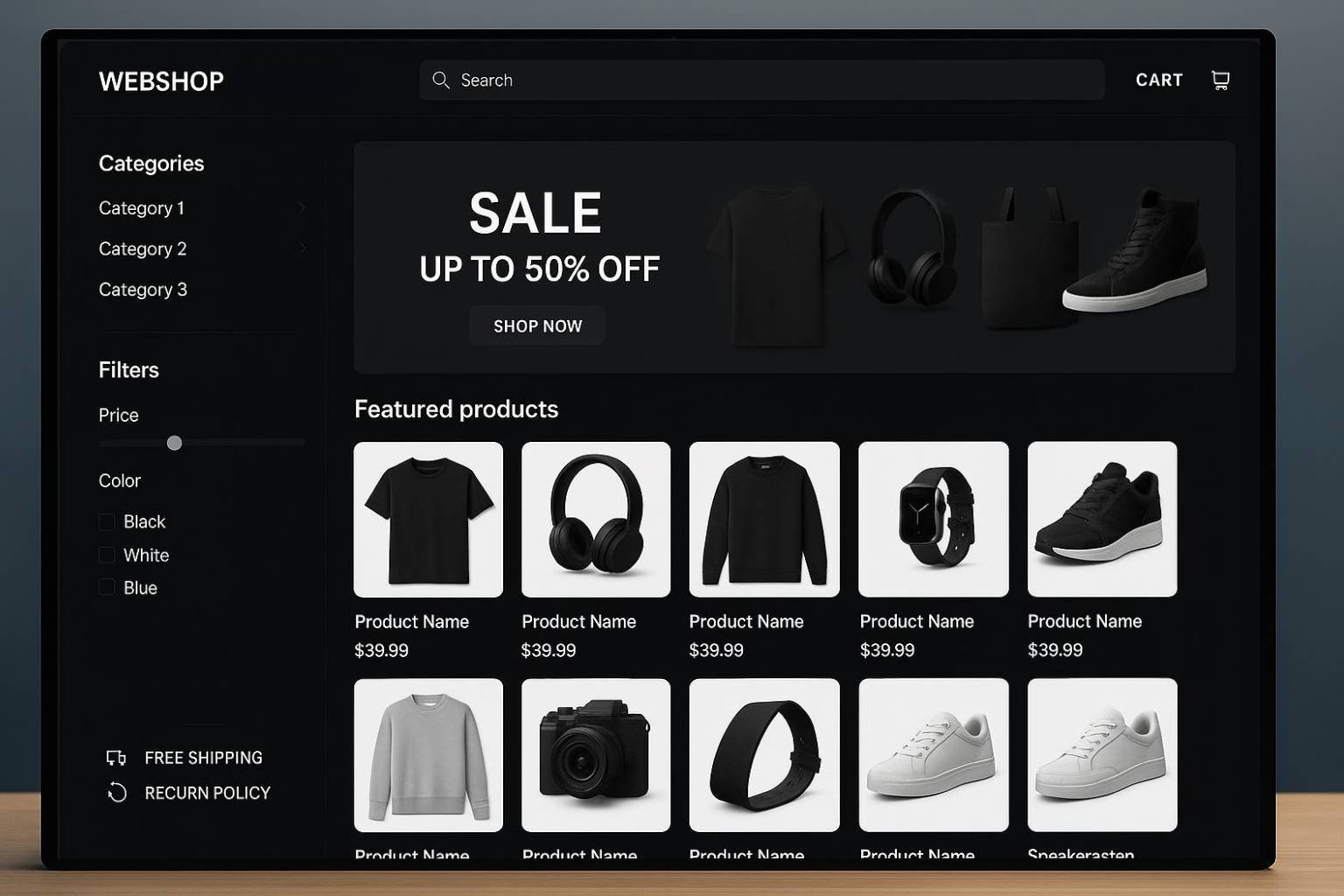Click the SHOP NOW button
The width and height of the screenshot is (1344, 896).
coord(537,325)
